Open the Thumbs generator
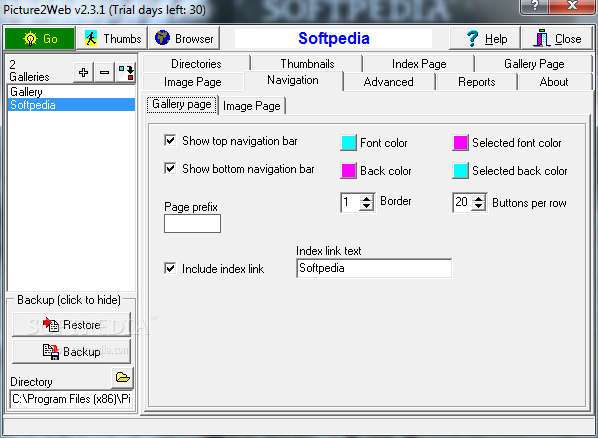Image resolution: width=598 pixels, height=438 pixels. coord(112,39)
